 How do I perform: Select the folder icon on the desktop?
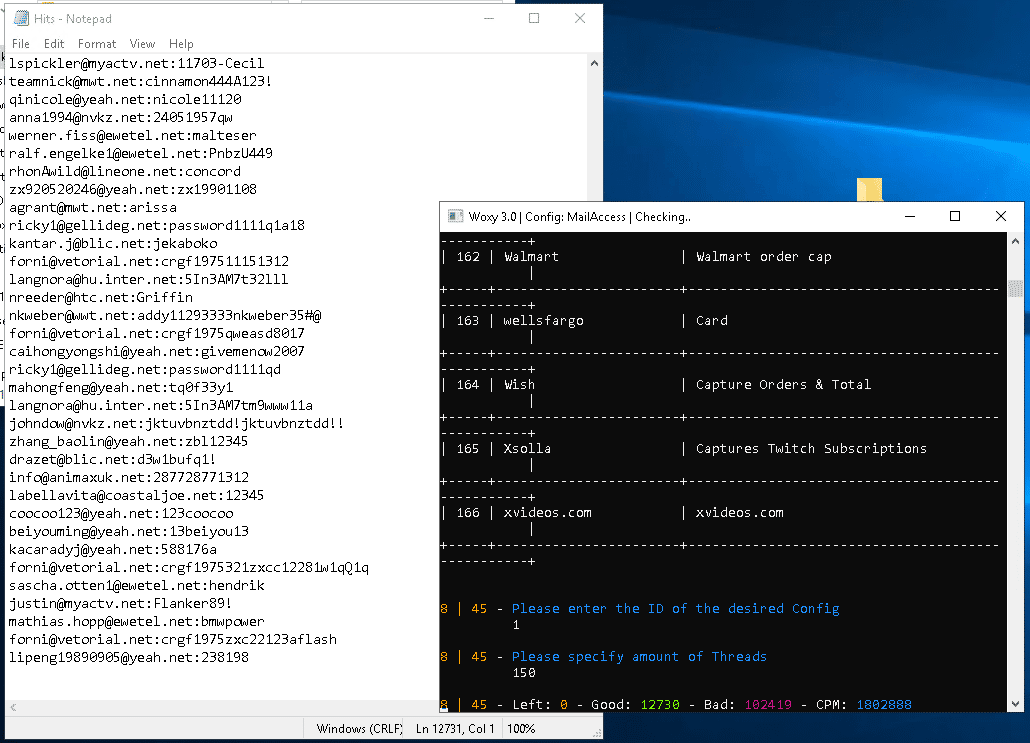click(x=870, y=190)
